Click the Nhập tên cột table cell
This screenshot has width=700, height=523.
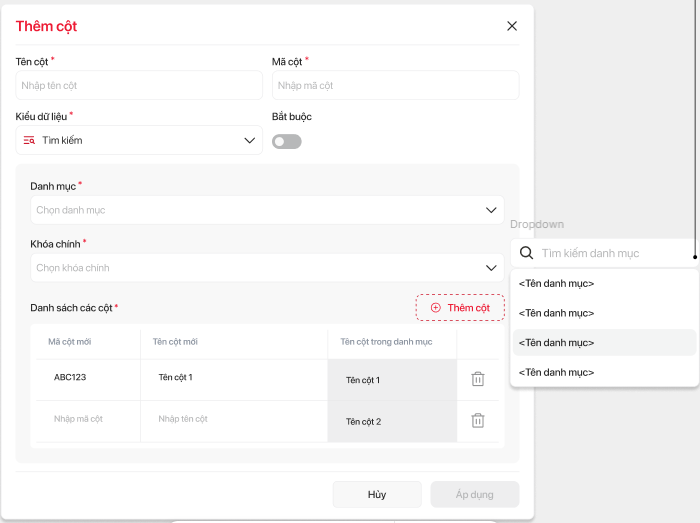click(183, 419)
